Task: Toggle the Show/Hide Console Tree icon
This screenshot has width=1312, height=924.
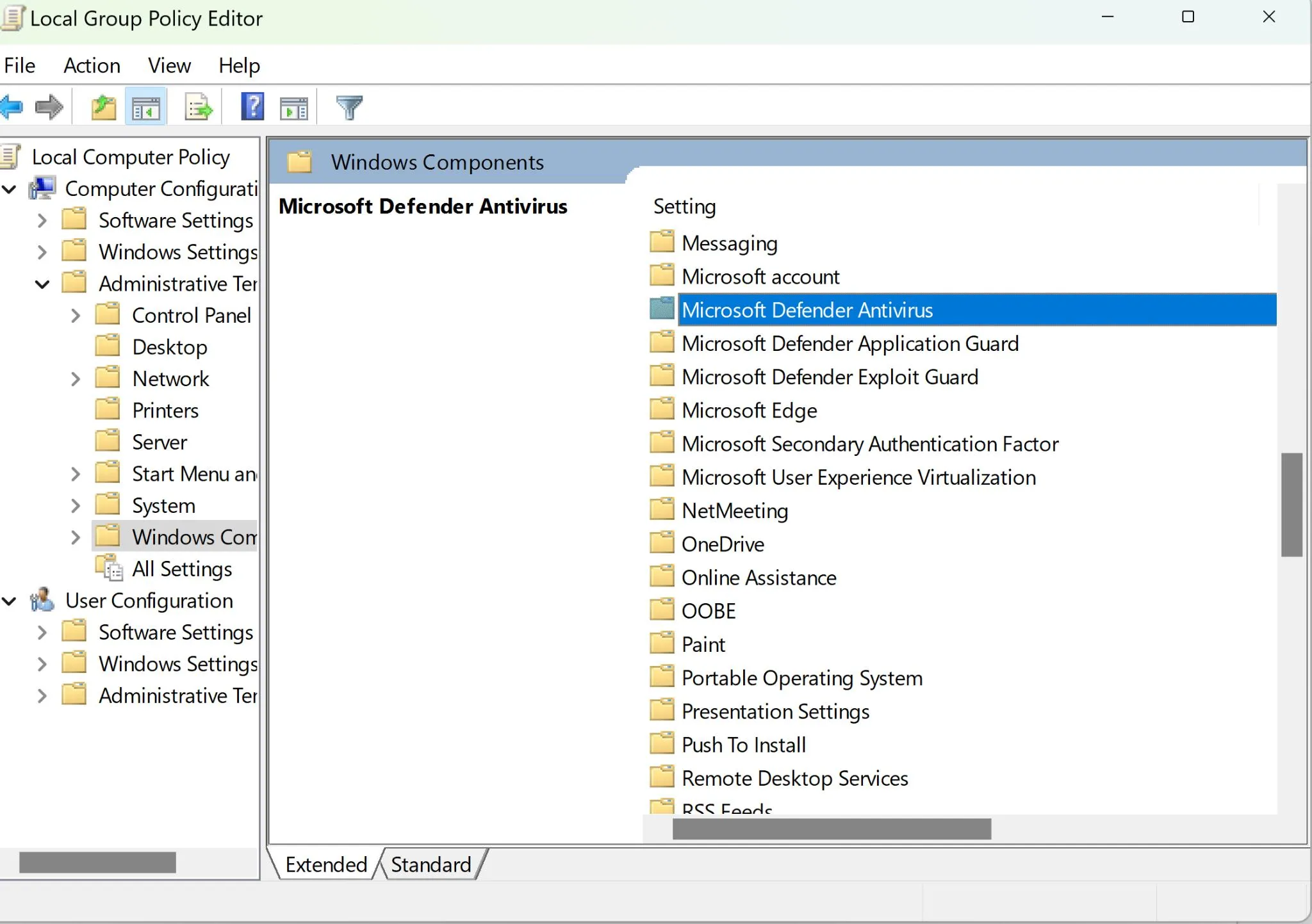Action: (x=145, y=106)
